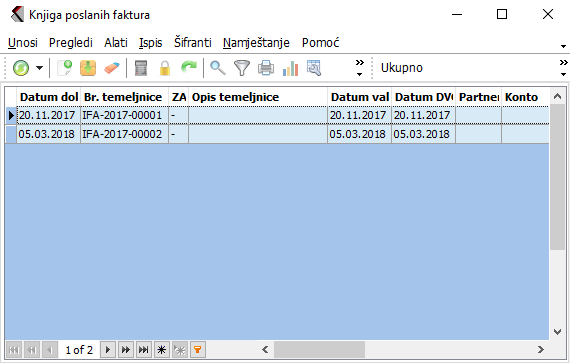The width and height of the screenshot is (570, 363).
Task: Create a new record with new document icon
Action: (x=65, y=68)
